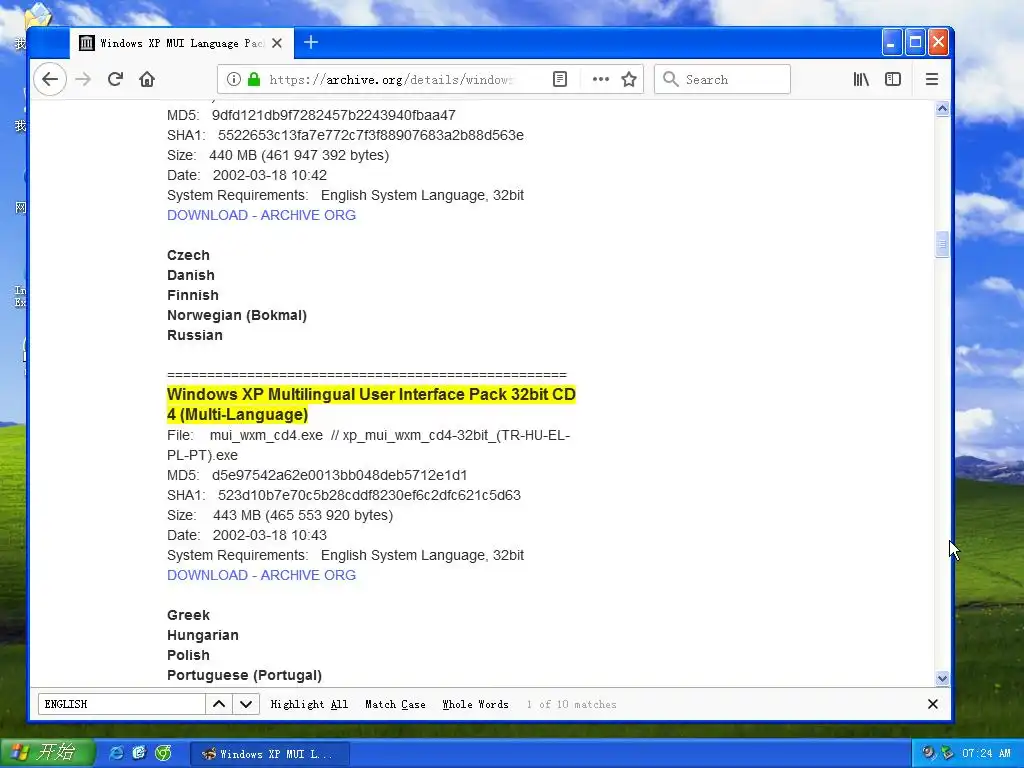The width and height of the screenshot is (1024, 768).
Task: Click the size text 443 MB
Action: [303, 515]
